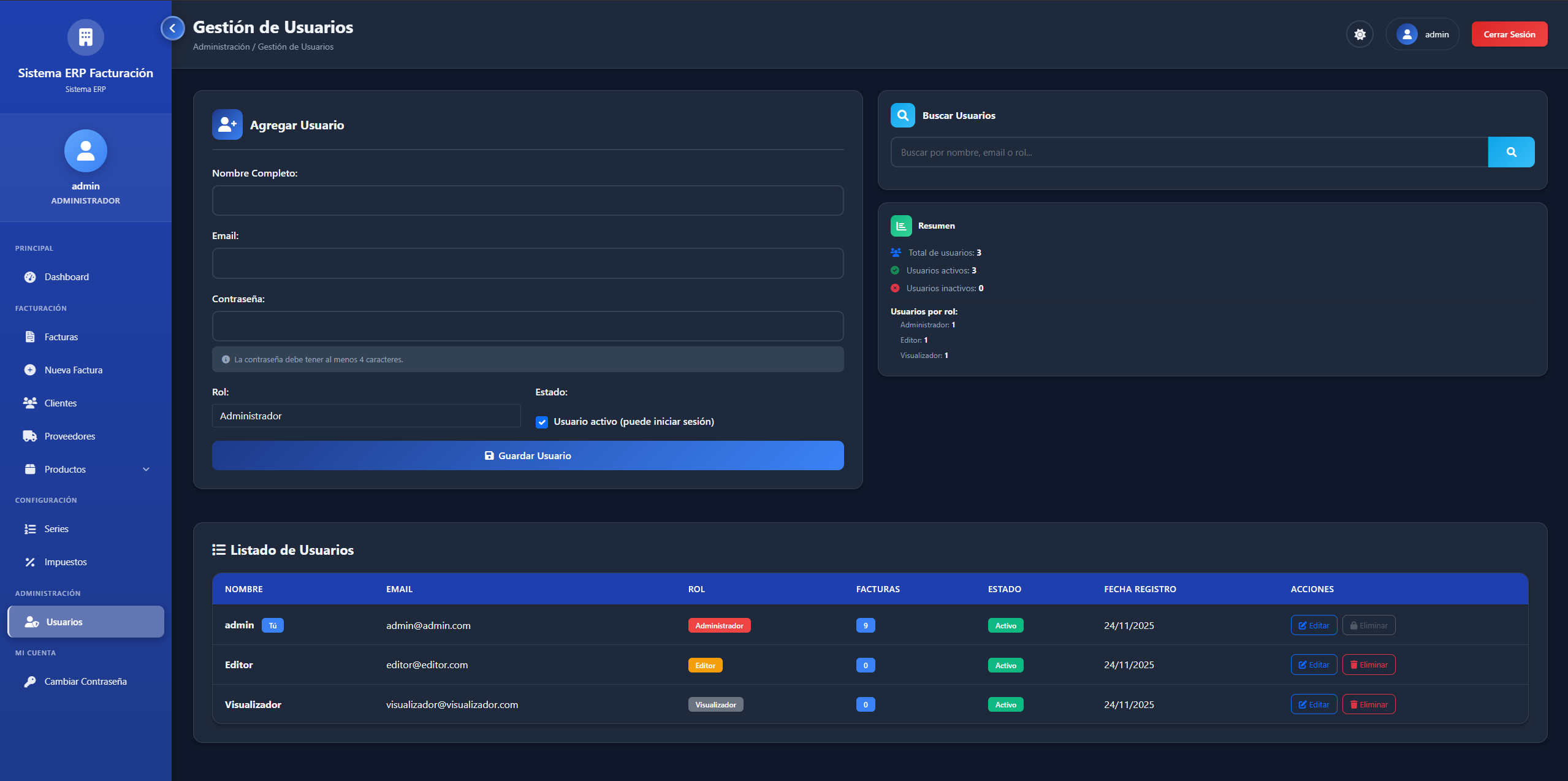Open the Dashboard icon in the sidebar
1568x781 pixels.
(31, 277)
